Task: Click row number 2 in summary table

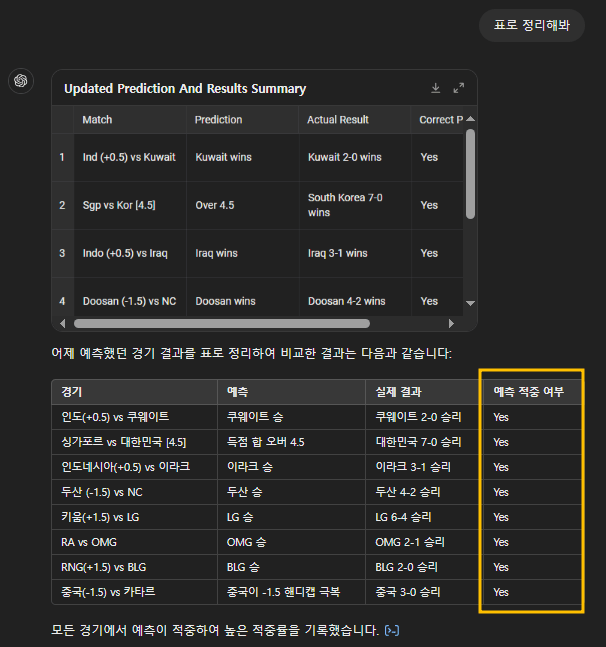Action: pyautogui.click(x=62, y=205)
